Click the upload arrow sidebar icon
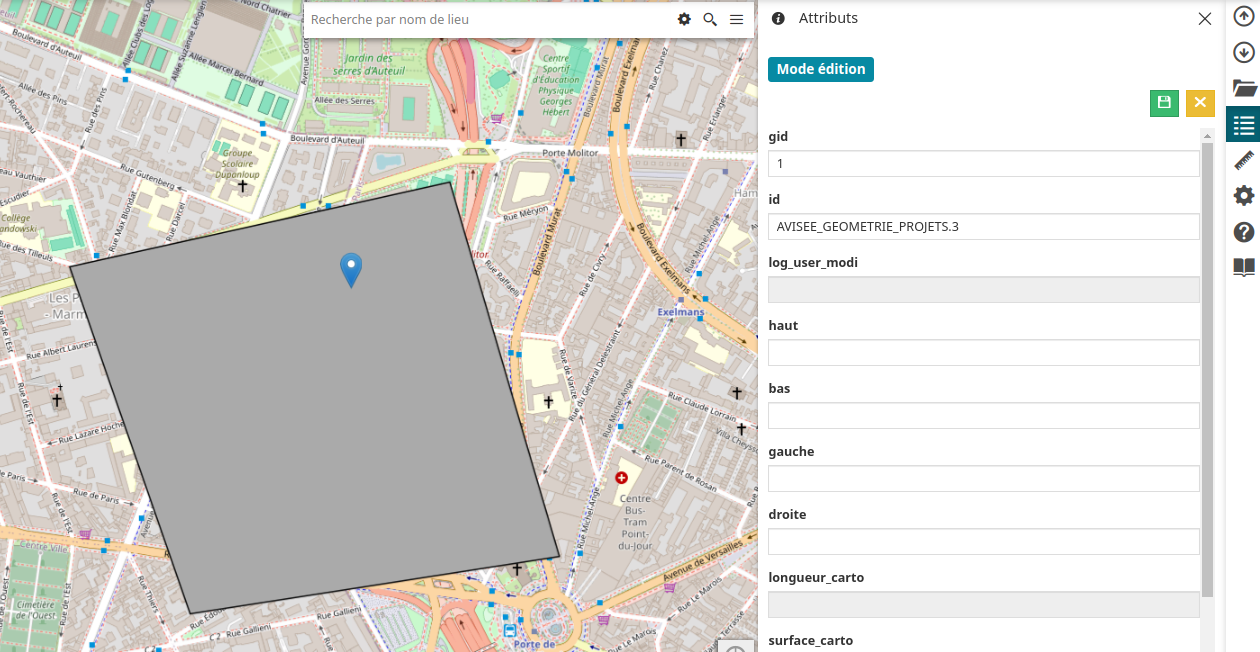Screen dimensions: 1260x652 [1243, 17]
